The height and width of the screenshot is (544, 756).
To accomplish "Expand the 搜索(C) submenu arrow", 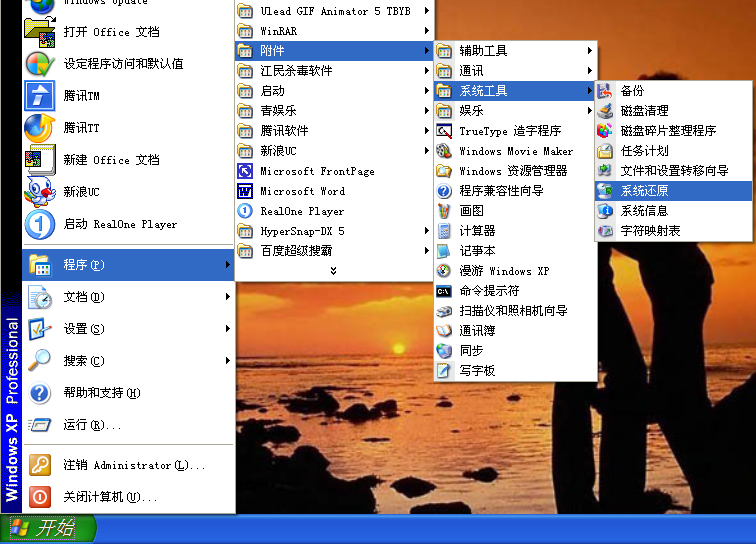I will point(227,361).
